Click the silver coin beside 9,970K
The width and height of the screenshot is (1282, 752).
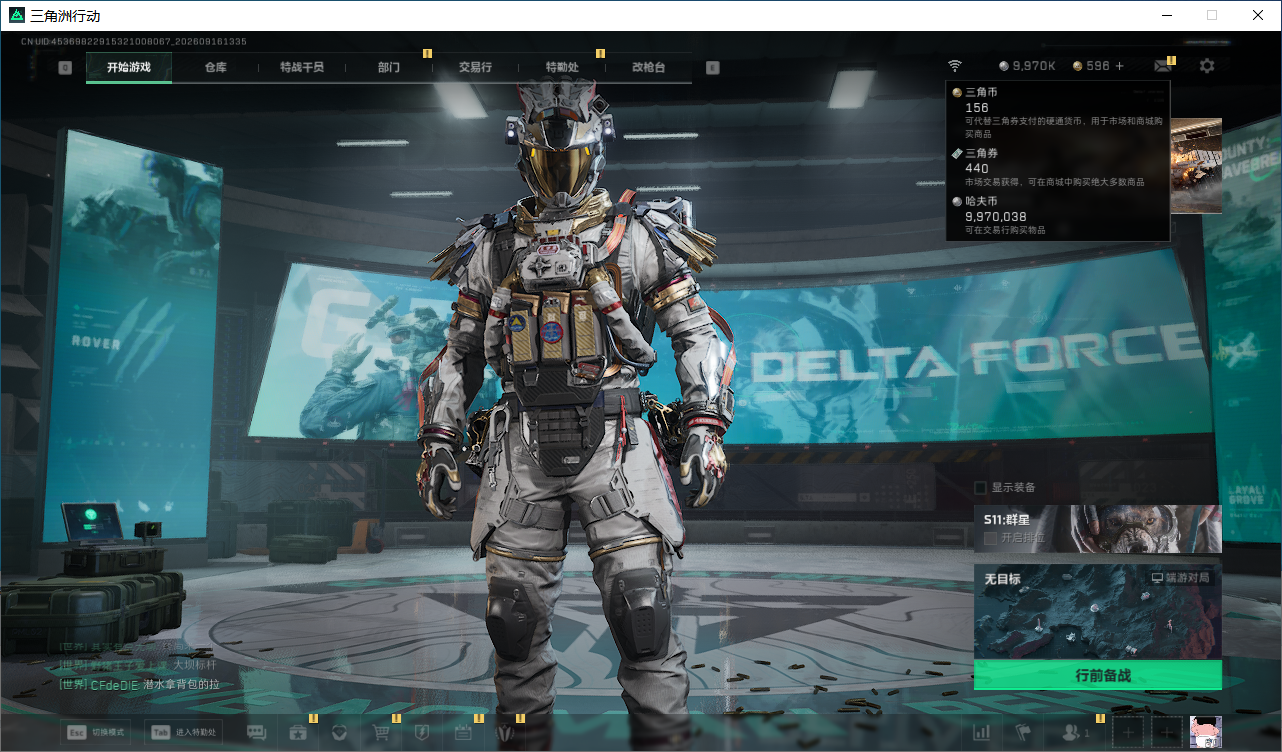[x=1003, y=66]
